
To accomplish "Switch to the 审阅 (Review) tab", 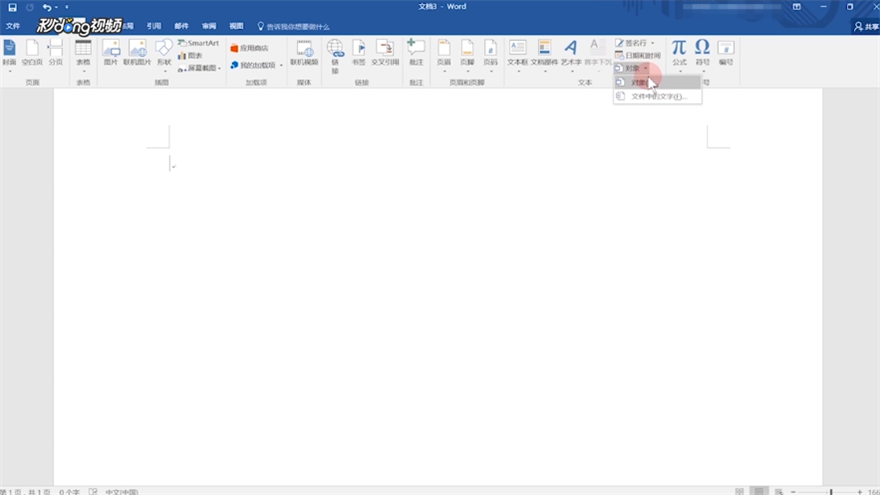I will [209, 26].
